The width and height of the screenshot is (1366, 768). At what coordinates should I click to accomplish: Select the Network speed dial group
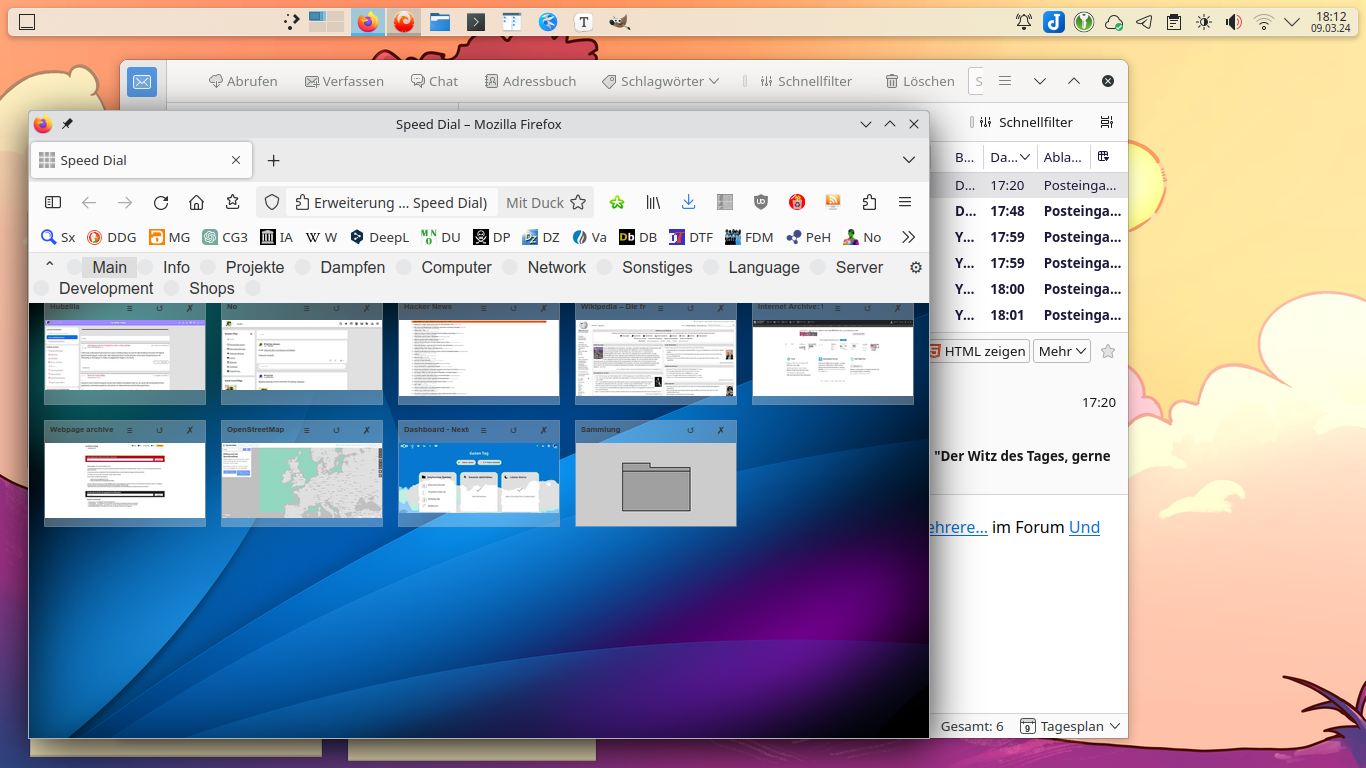556,268
